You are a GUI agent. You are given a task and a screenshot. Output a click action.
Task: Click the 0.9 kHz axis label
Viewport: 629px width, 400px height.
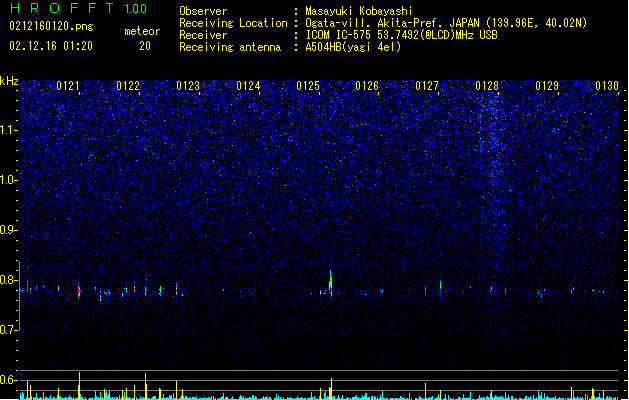point(9,230)
